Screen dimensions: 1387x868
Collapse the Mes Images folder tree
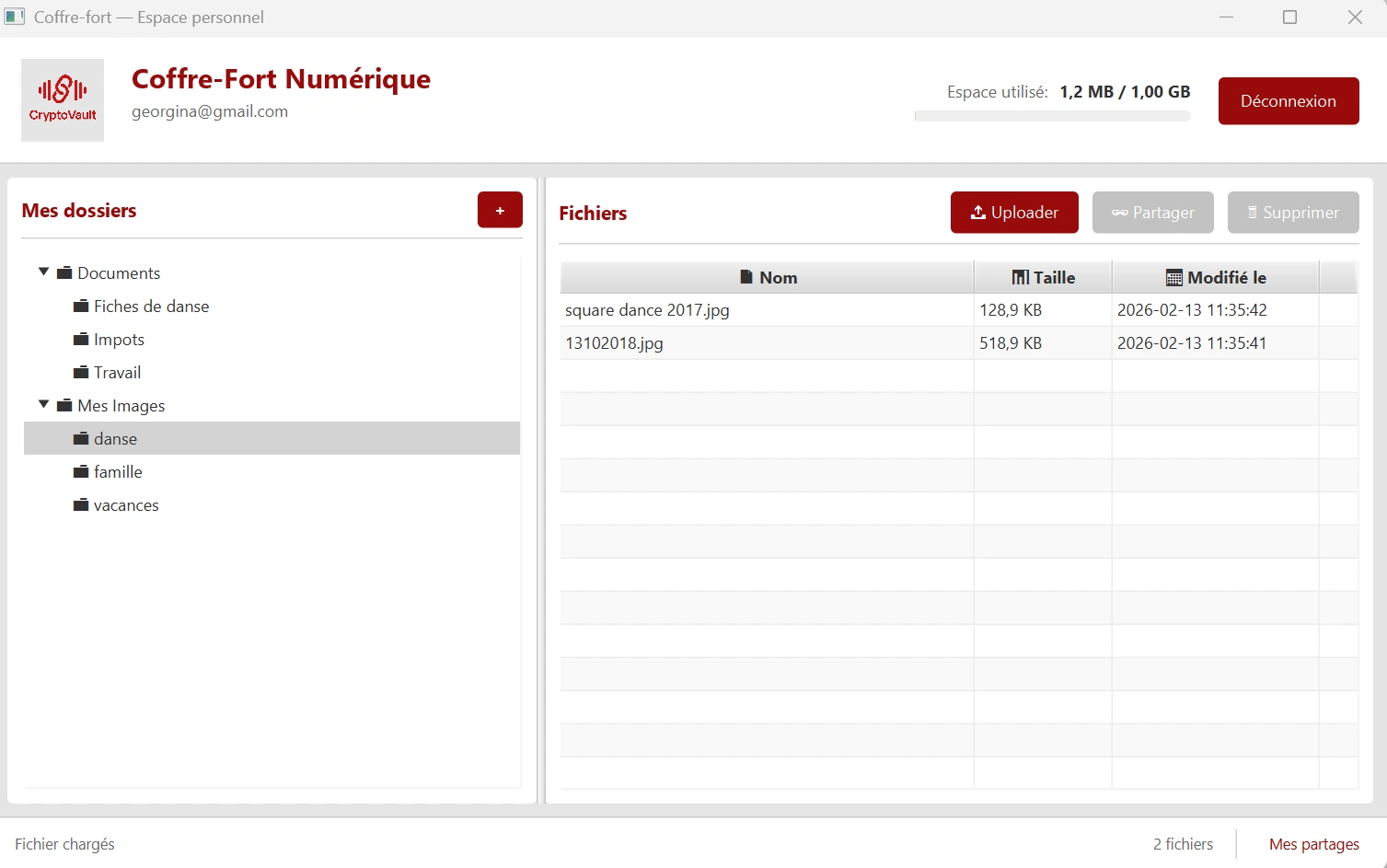click(42, 403)
